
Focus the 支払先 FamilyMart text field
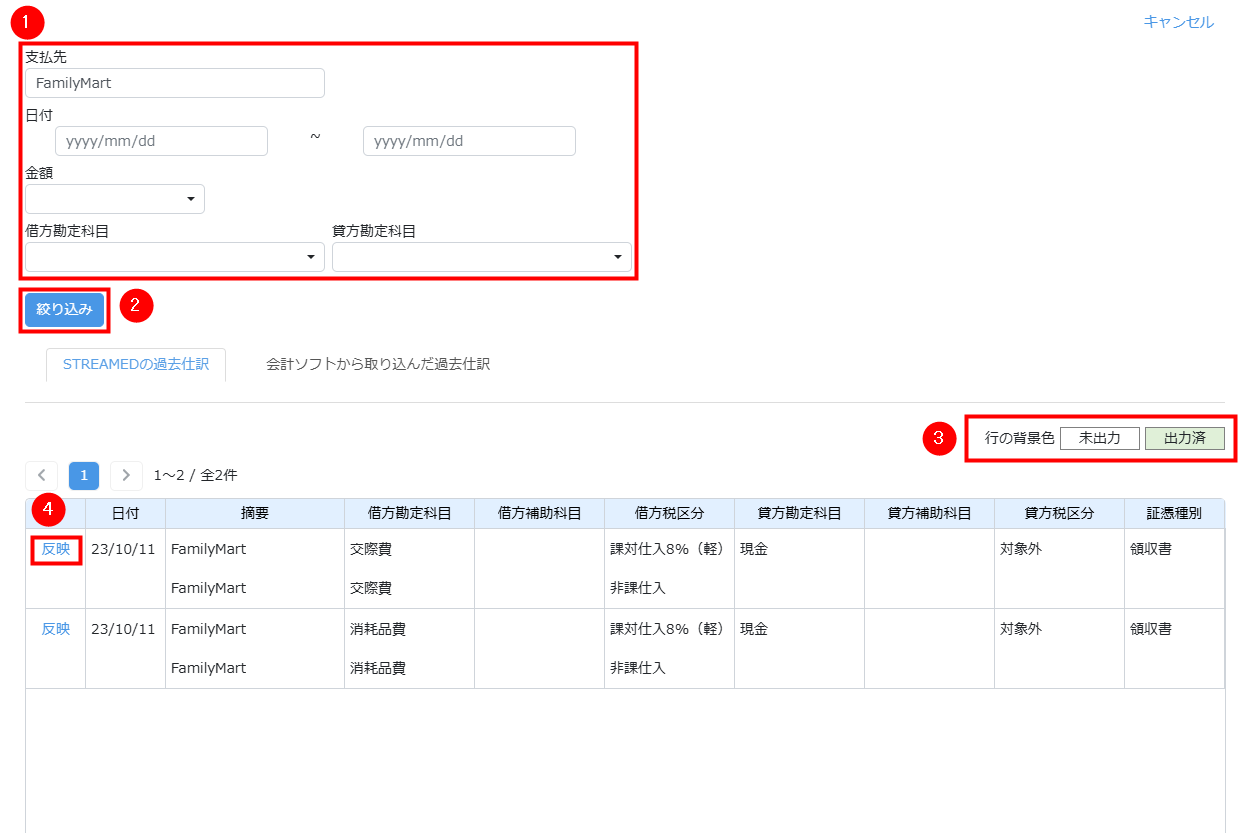[175, 83]
